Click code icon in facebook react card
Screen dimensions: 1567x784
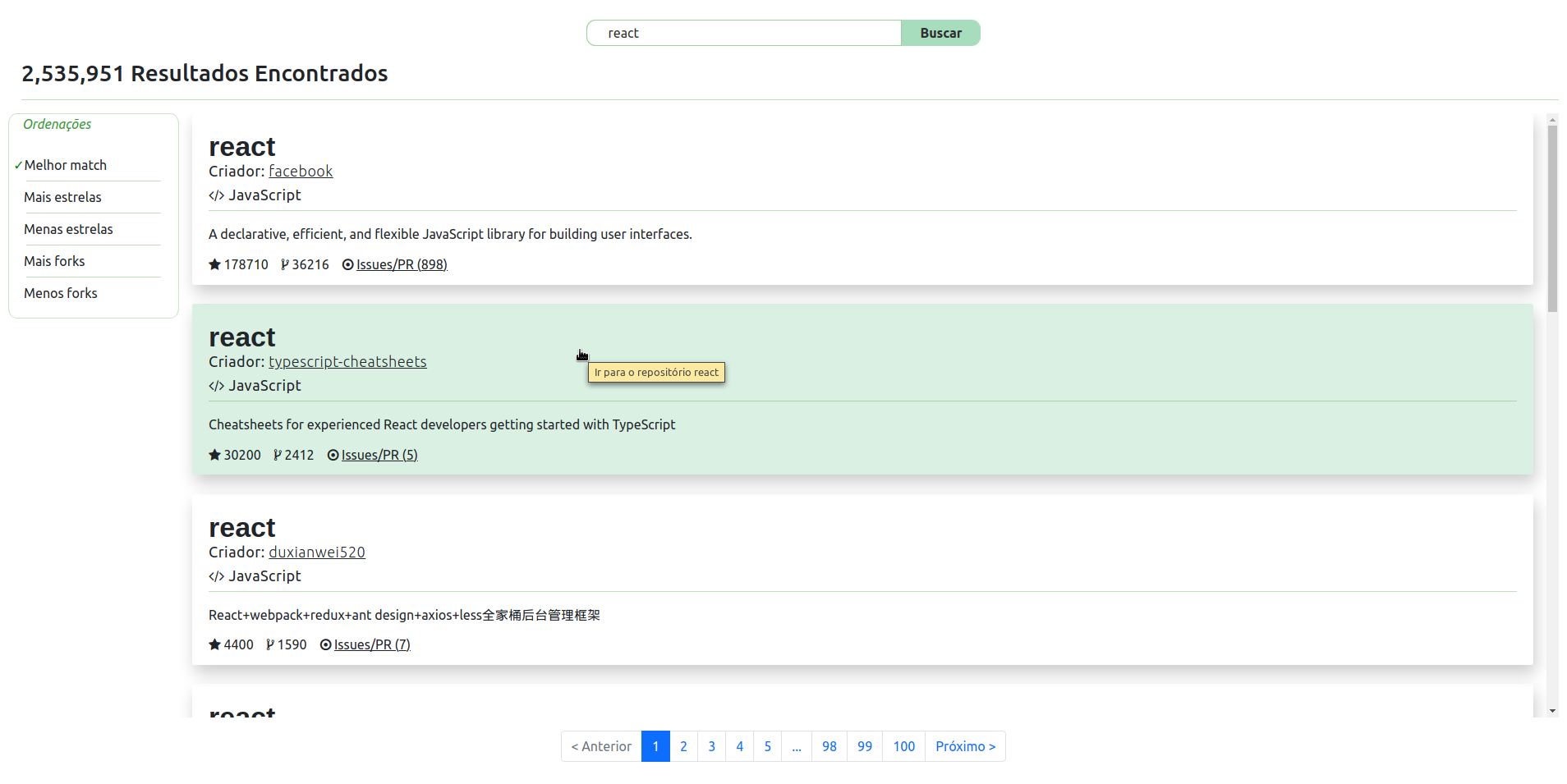coord(216,195)
